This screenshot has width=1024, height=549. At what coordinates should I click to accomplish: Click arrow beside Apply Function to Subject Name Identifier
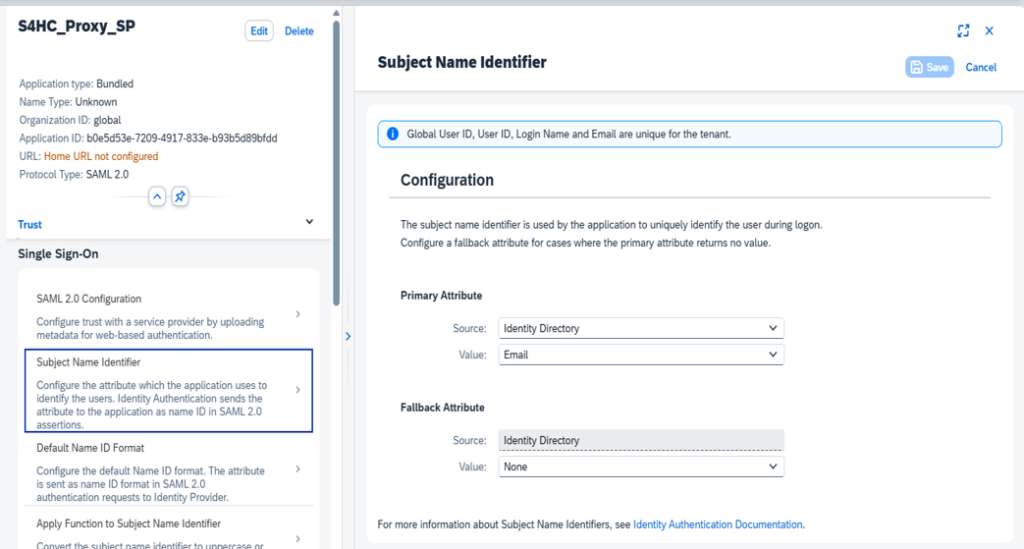298,538
